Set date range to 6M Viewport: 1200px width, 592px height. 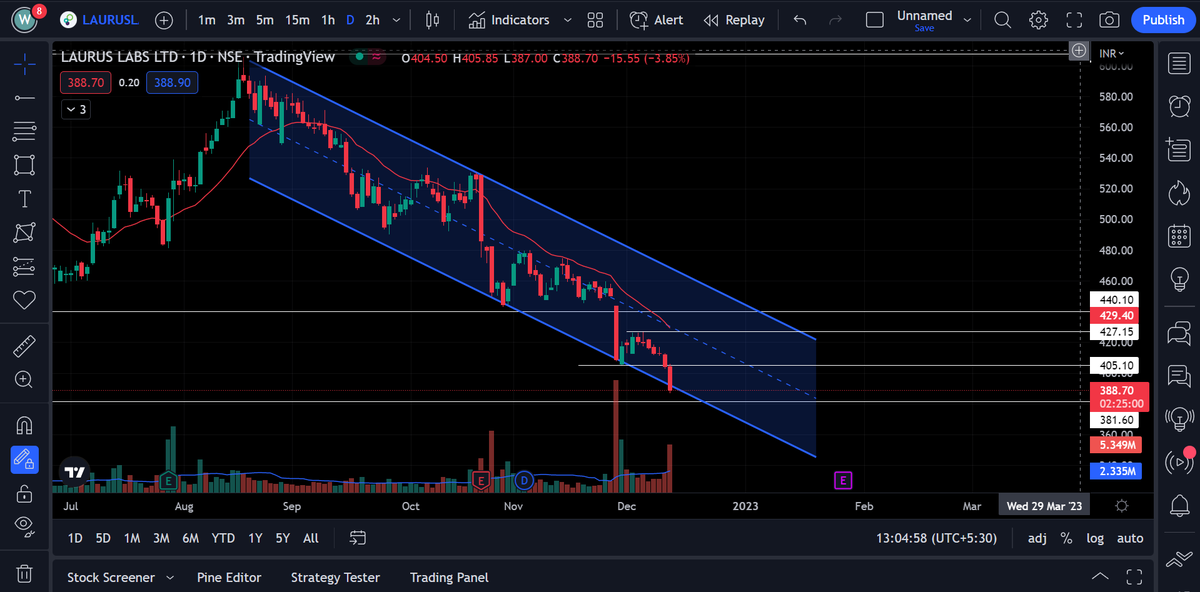pyautogui.click(x=190, y=538)
